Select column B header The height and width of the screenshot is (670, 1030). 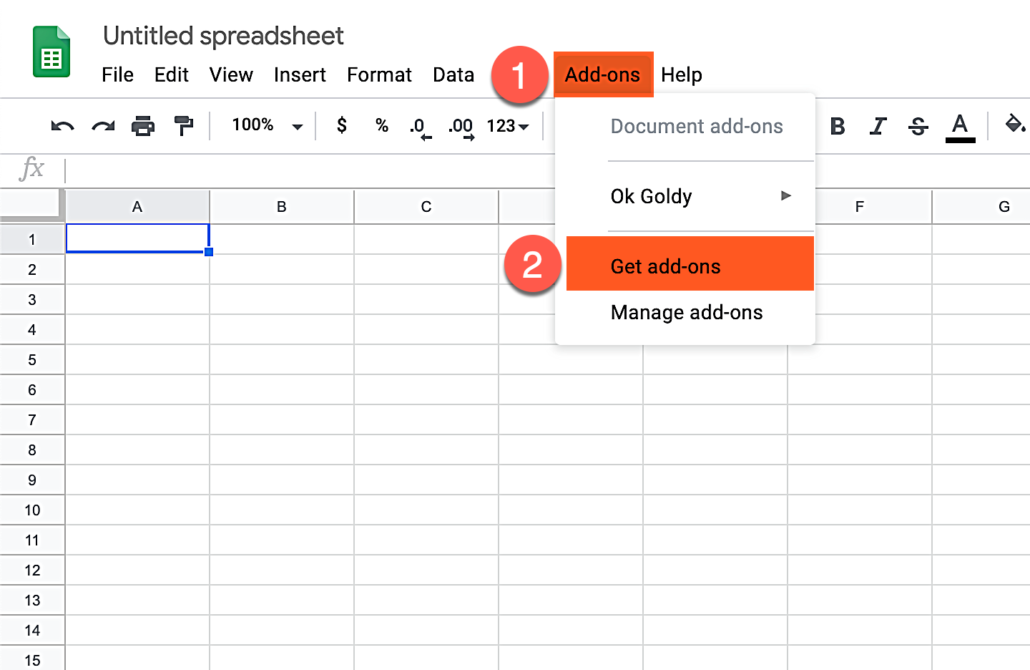[282, 206]
